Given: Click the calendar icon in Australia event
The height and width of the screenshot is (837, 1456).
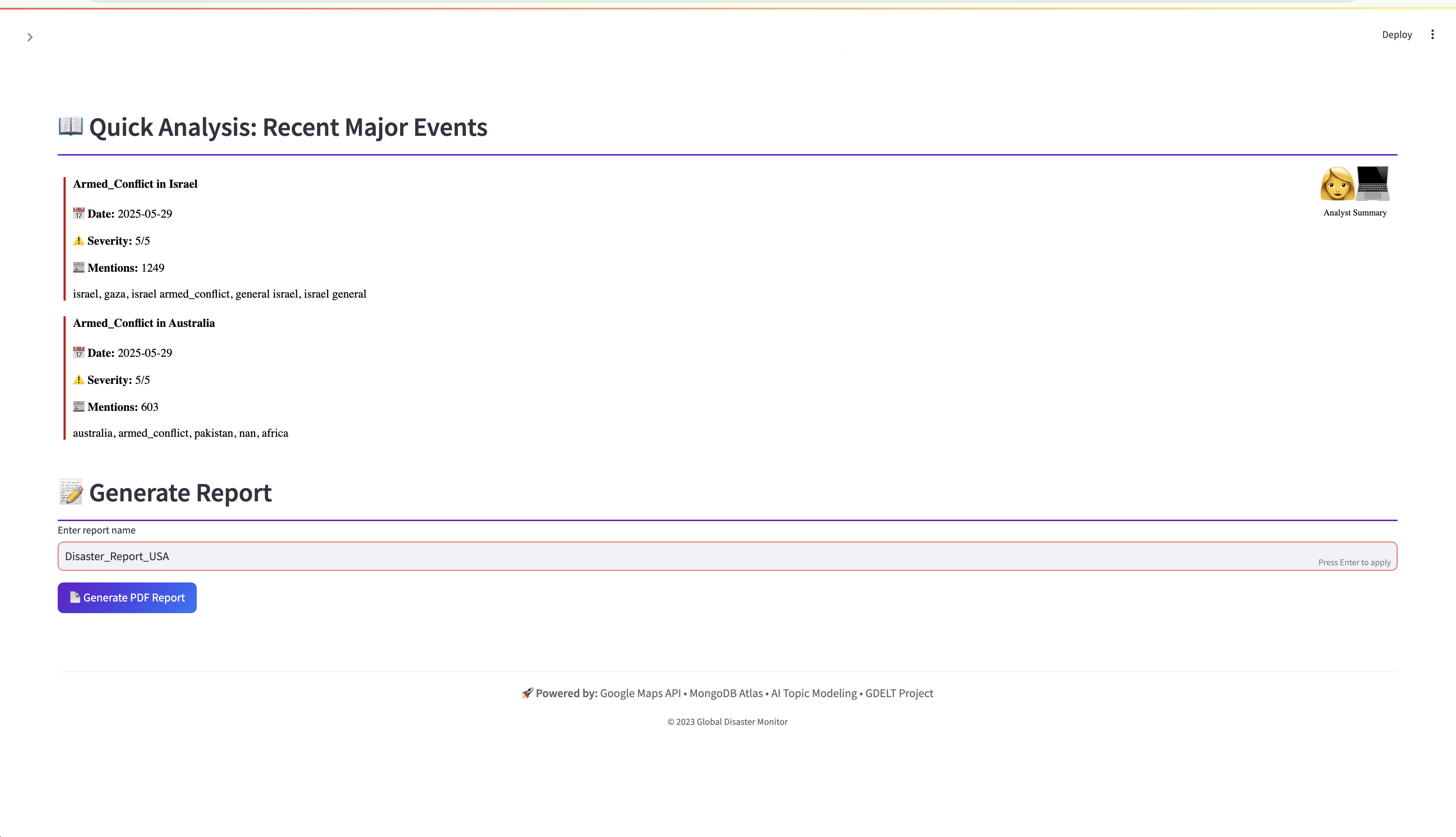Looking at the screenshot, I should coord(79,352).
